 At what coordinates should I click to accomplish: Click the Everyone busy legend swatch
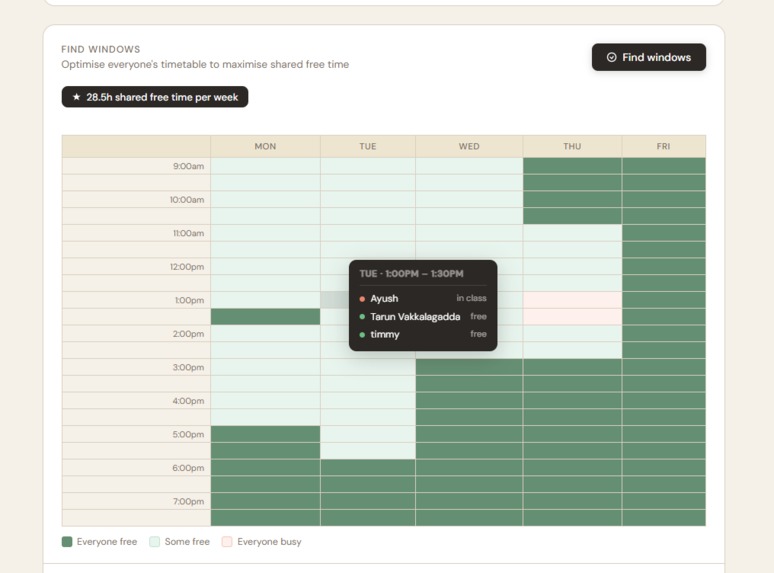click(x=227, y=541)
